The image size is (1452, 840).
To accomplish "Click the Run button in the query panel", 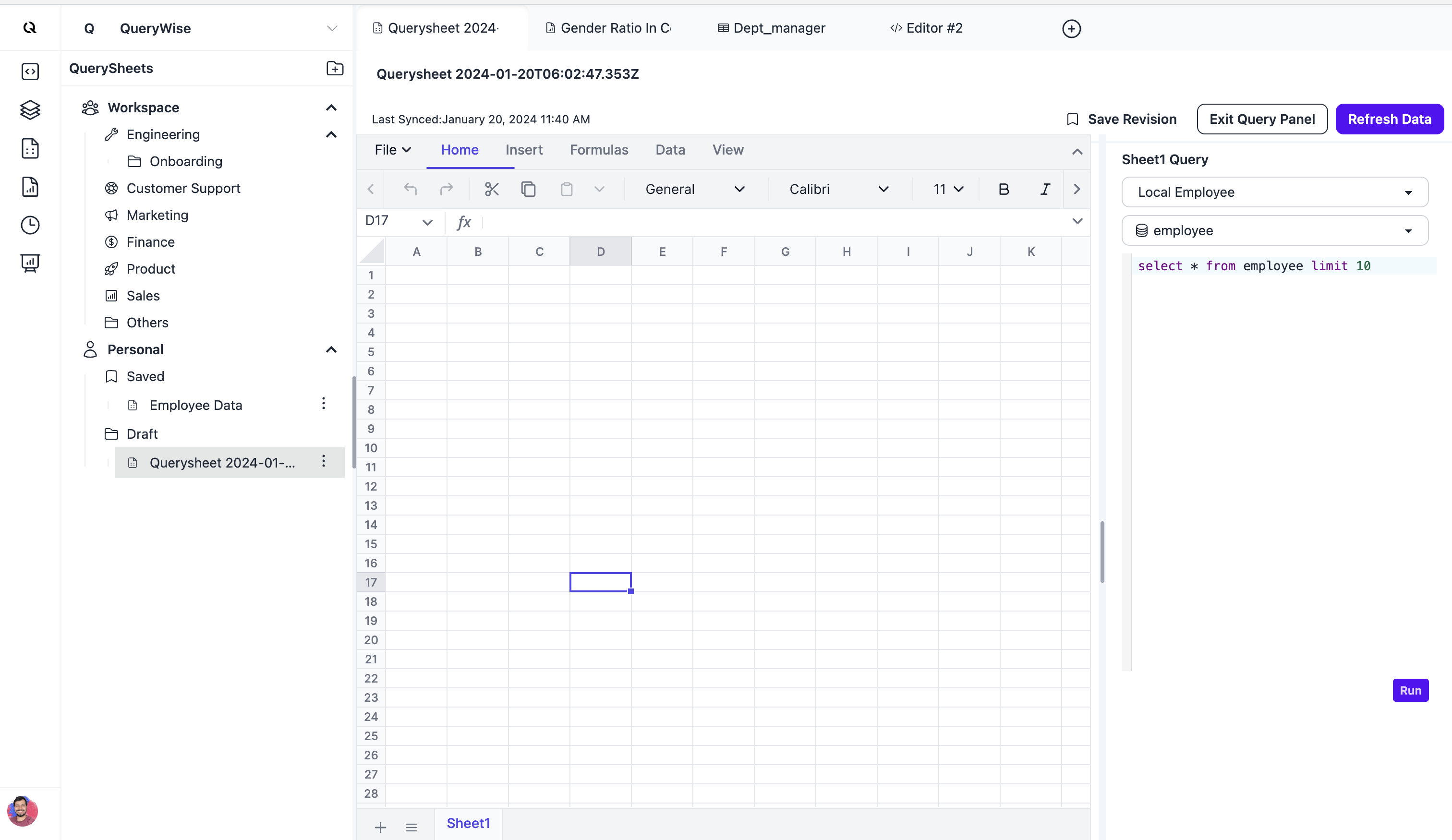I will (x=1411, y=690).
